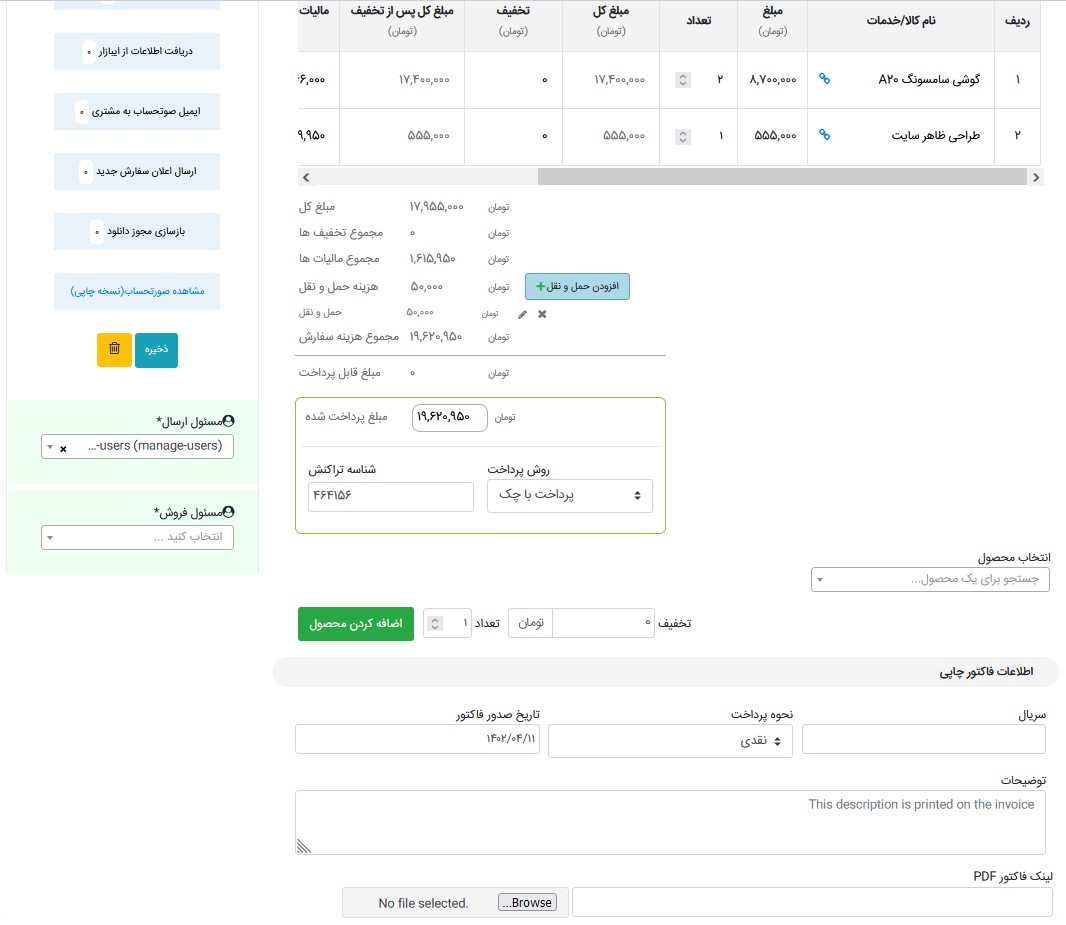
Task: Click pencil icon to edit حمل و نقل
Action: 522,314
